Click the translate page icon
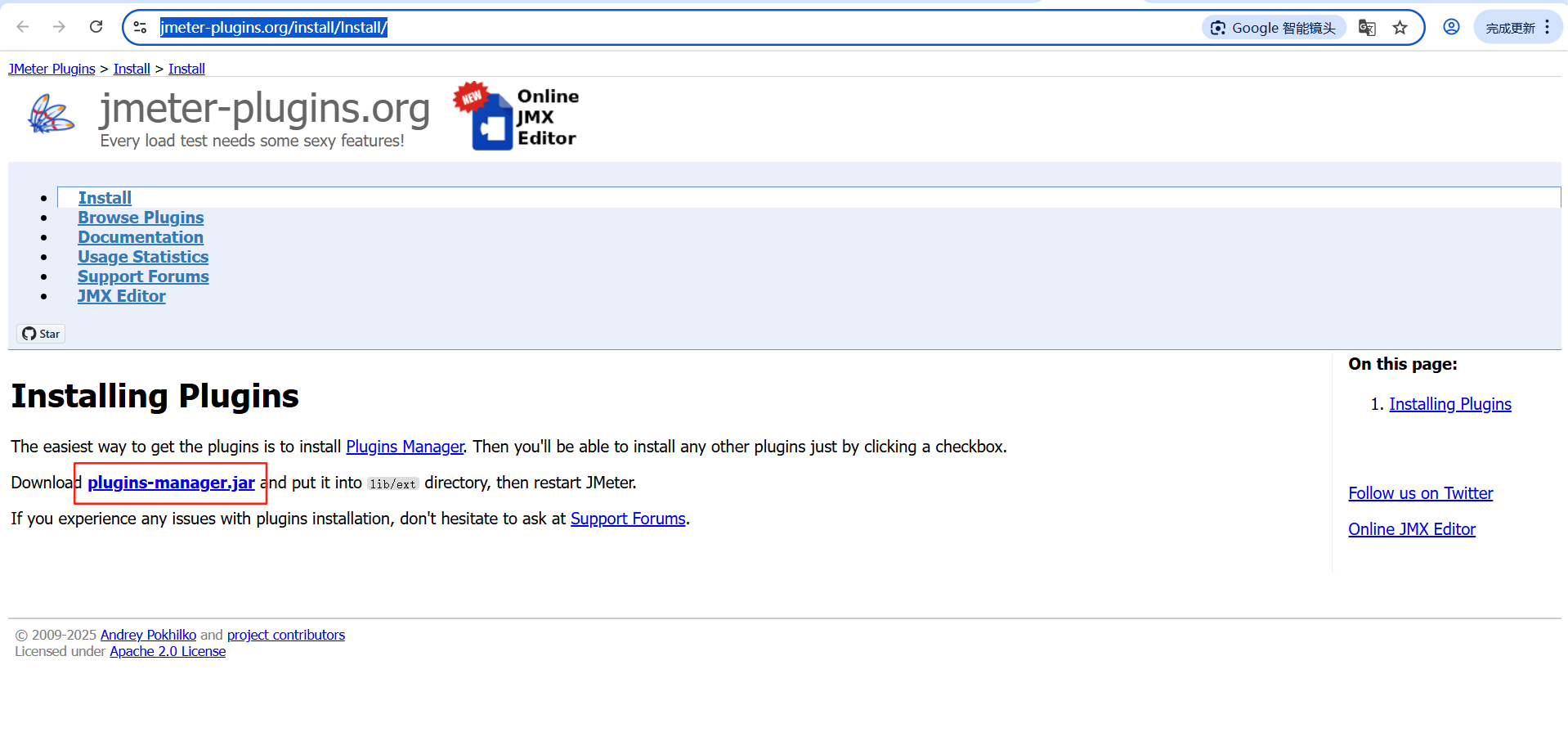 tap(1367, 28)
